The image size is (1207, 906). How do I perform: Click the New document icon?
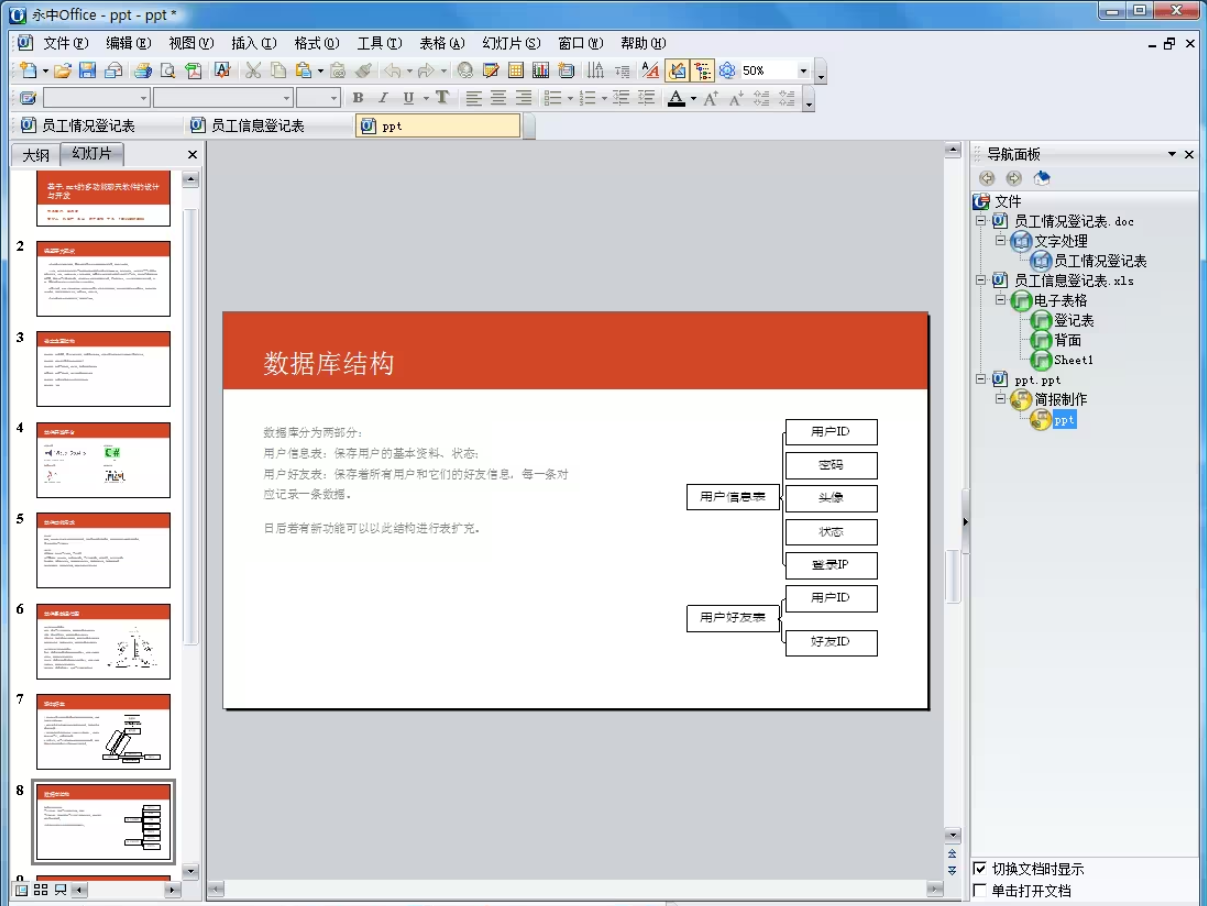(x=28, y=71)
